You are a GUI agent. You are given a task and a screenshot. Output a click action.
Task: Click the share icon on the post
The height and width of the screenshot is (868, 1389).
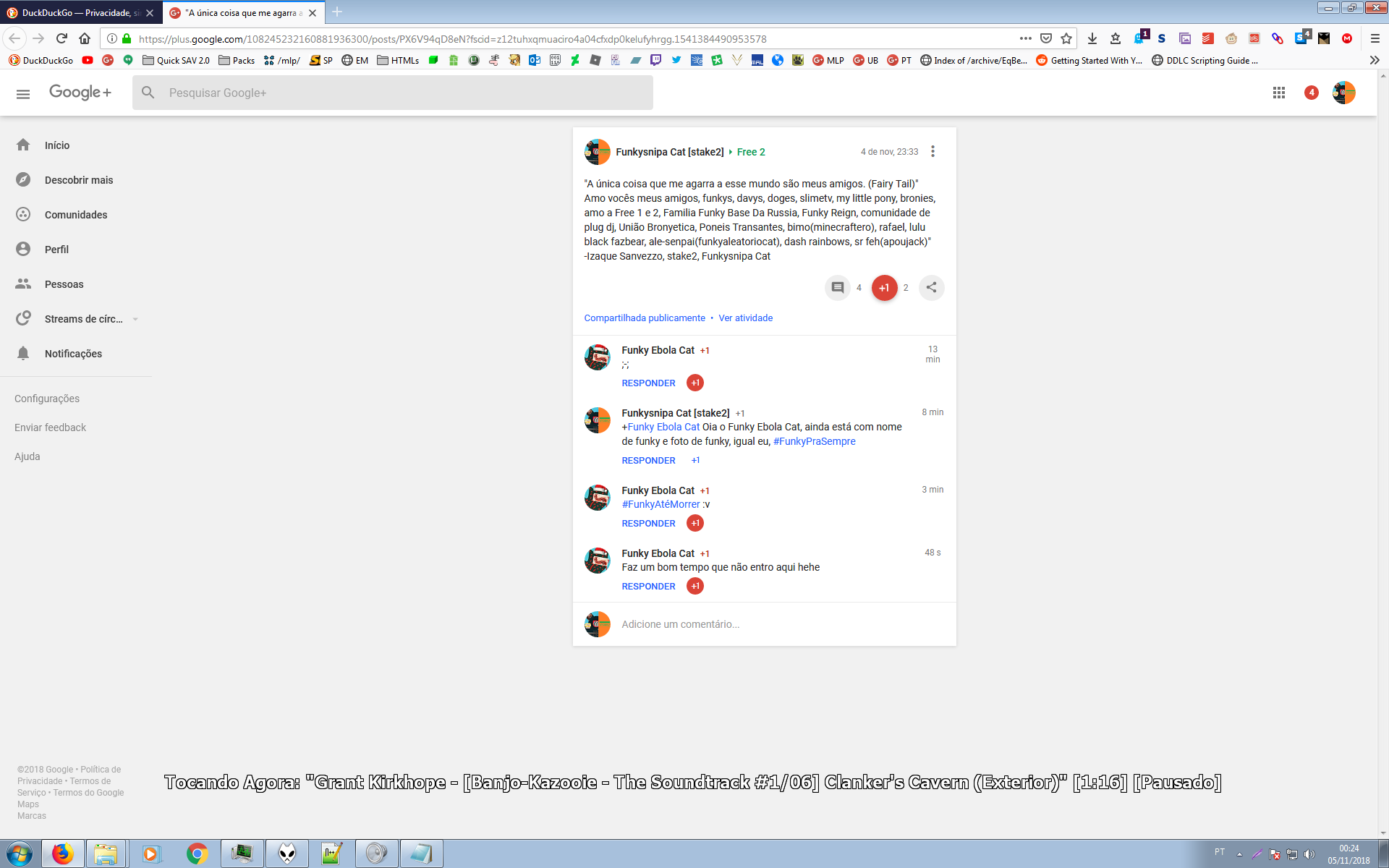(x=931, y=288)
